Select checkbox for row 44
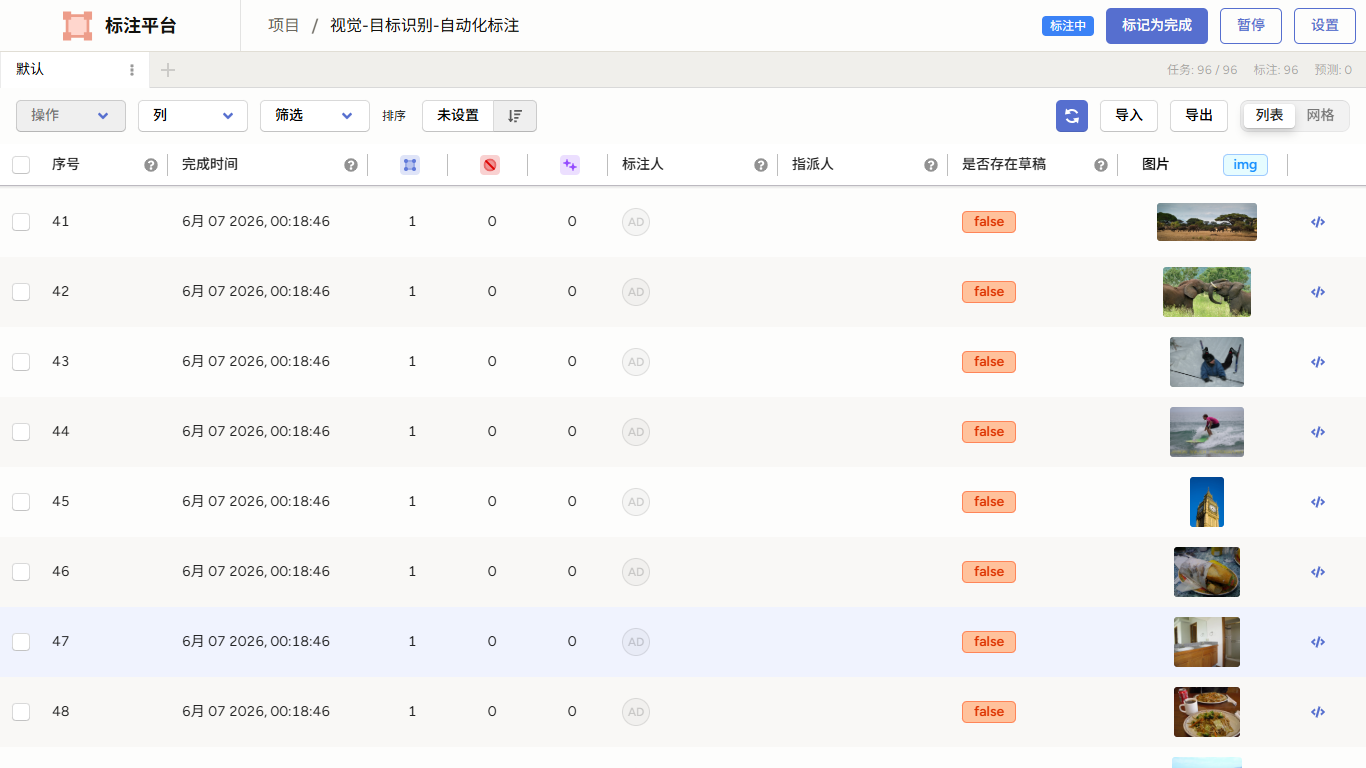1366x768 pixels. [21, 432]
